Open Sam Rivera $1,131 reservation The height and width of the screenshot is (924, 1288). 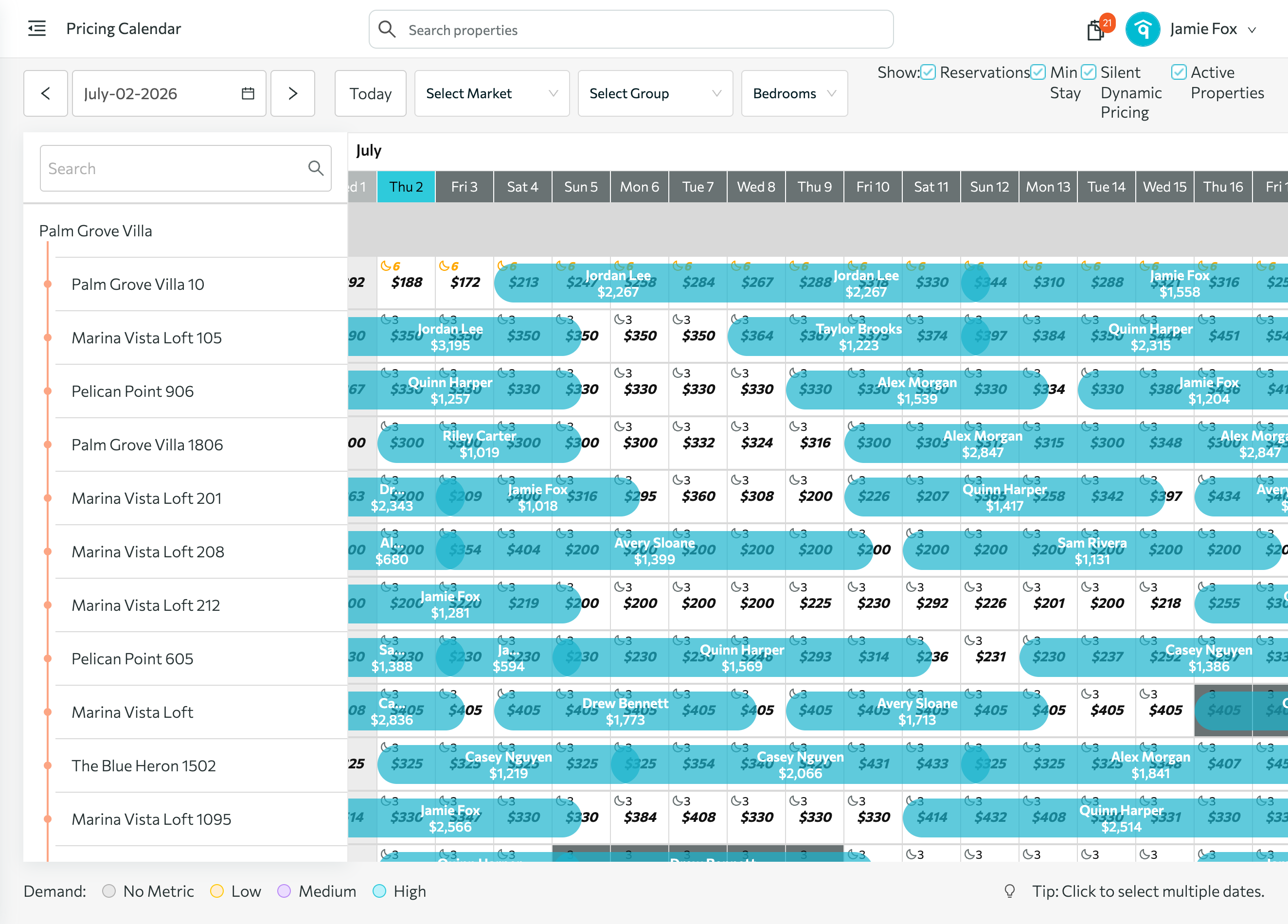coord(1091,551)
